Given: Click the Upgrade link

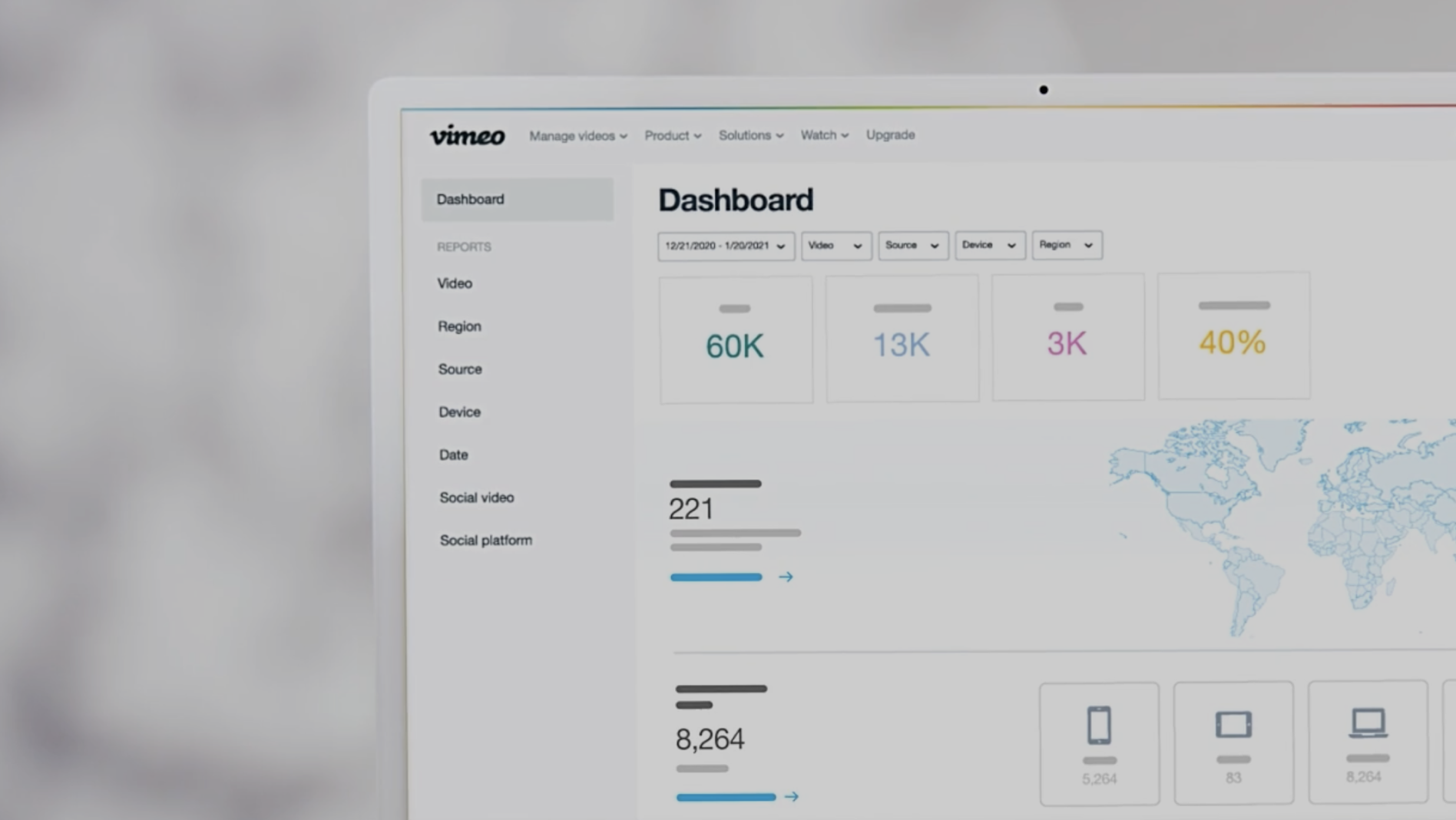Looking at the screenshot, I should [x=890, y=135].
